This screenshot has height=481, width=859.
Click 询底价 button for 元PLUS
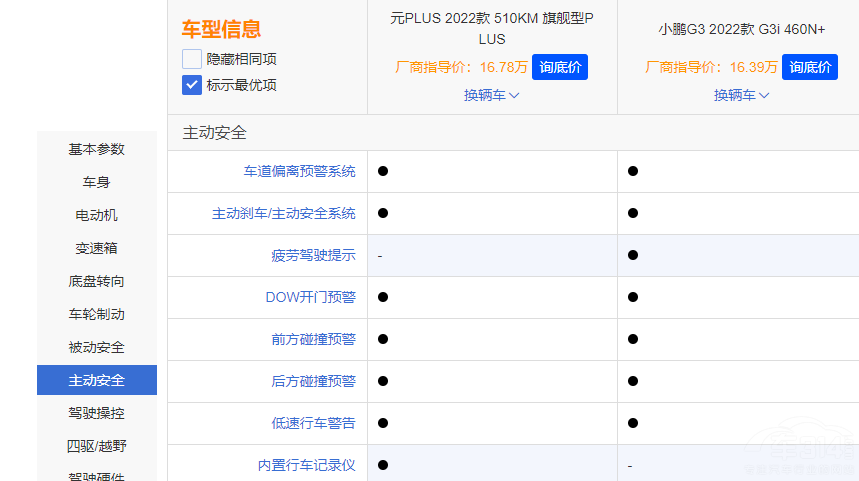point(560,67)
